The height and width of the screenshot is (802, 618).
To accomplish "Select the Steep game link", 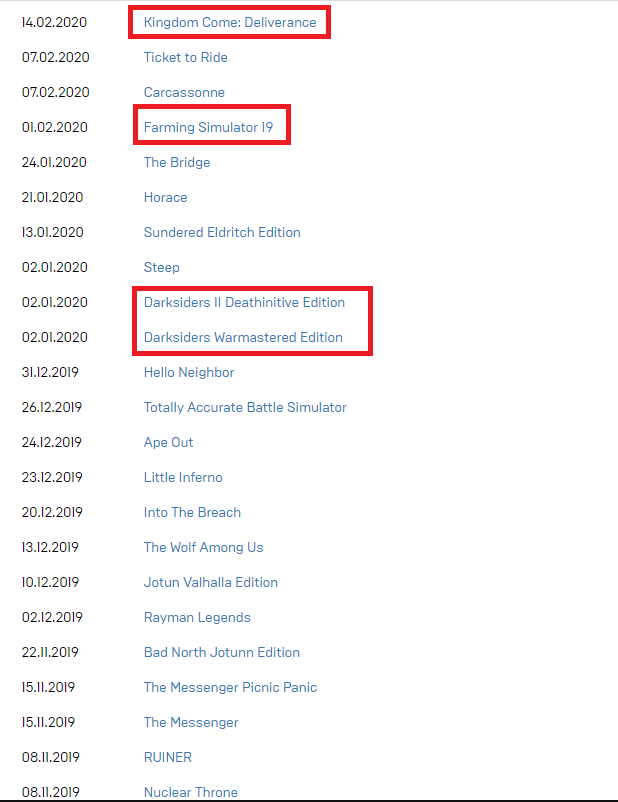I will [161, 268].
